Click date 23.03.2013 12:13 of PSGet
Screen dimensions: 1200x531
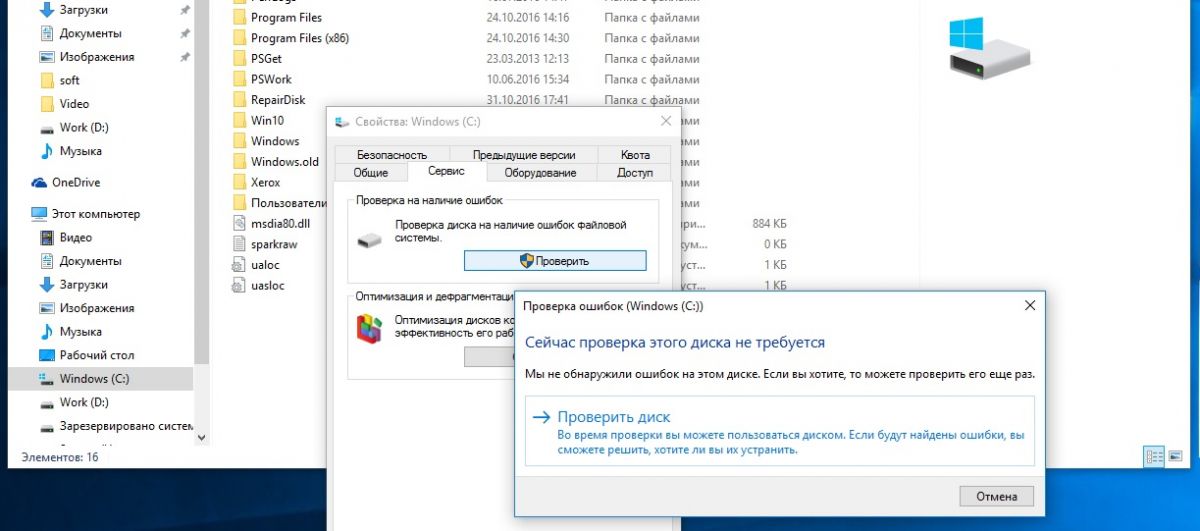tap(527, 59)
